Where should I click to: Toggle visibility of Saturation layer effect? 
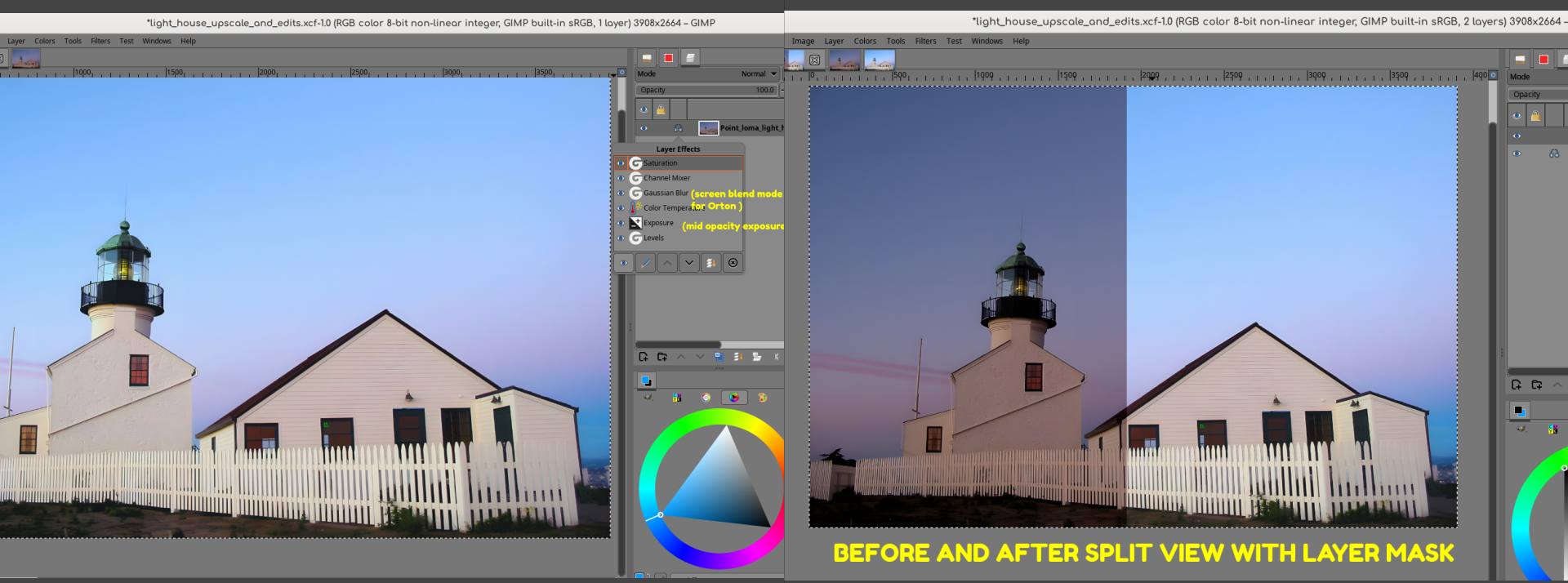621,163
